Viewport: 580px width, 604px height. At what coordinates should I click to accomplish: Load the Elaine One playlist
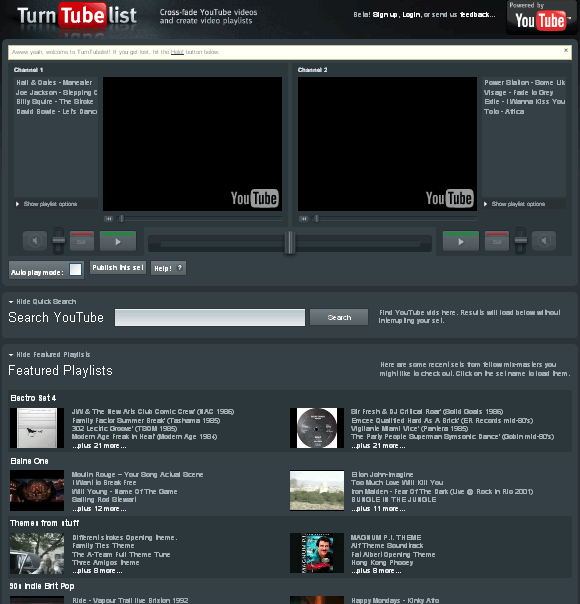click(29, 461)
